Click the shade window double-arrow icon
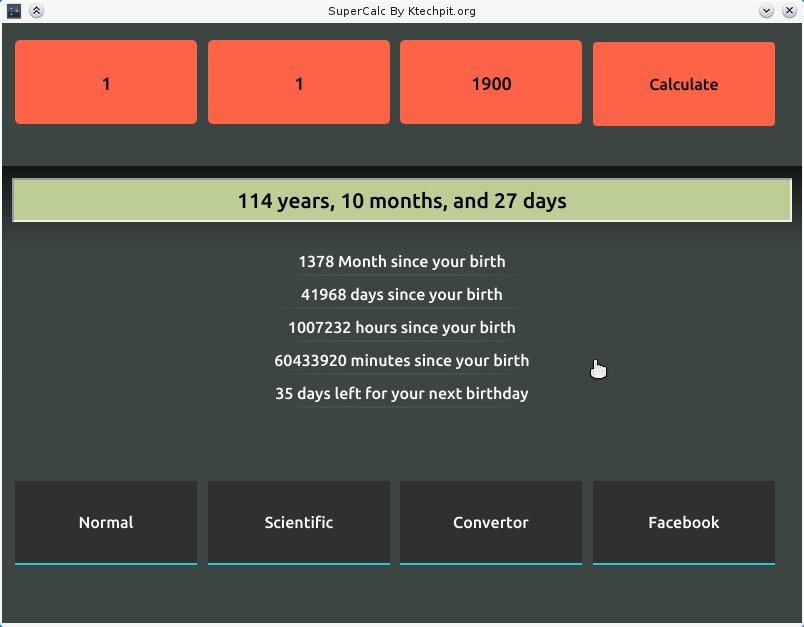804x627 pixels. 36,11
